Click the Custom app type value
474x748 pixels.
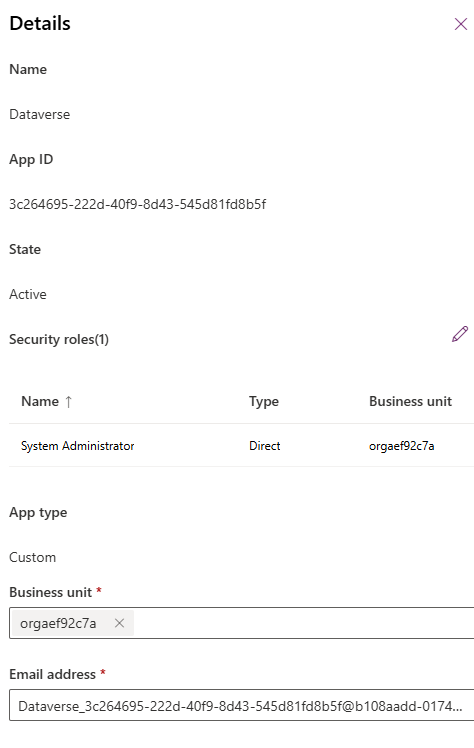(x=32, y=557)
